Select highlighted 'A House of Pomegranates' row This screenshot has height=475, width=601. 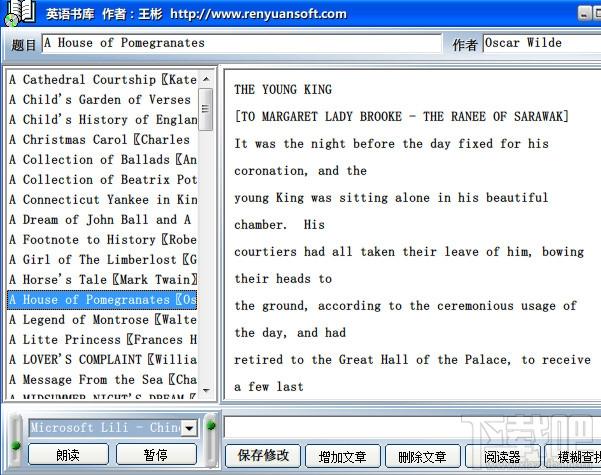click(103, 299)
